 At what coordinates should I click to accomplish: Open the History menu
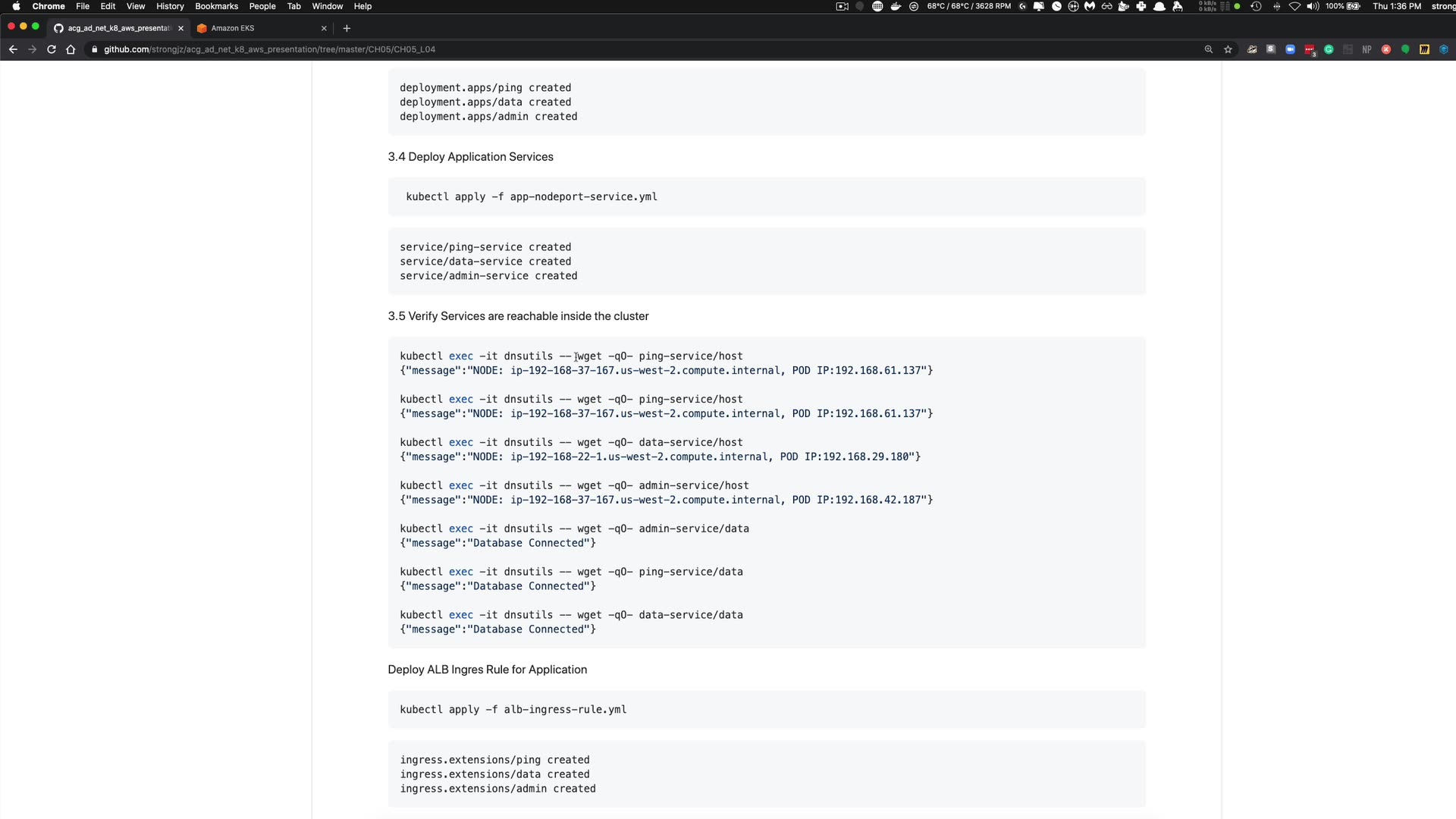(170, 6)
